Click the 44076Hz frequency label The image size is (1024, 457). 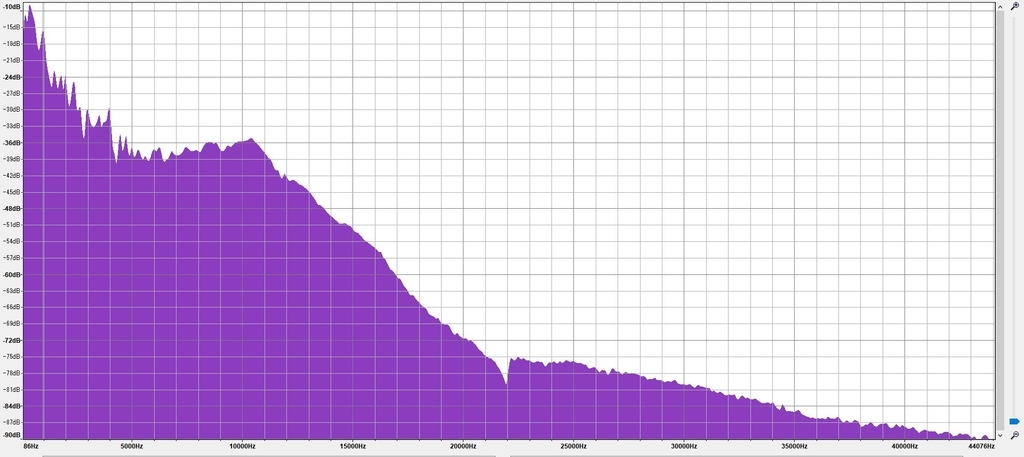pyautogui.click(x=982, y=446)
